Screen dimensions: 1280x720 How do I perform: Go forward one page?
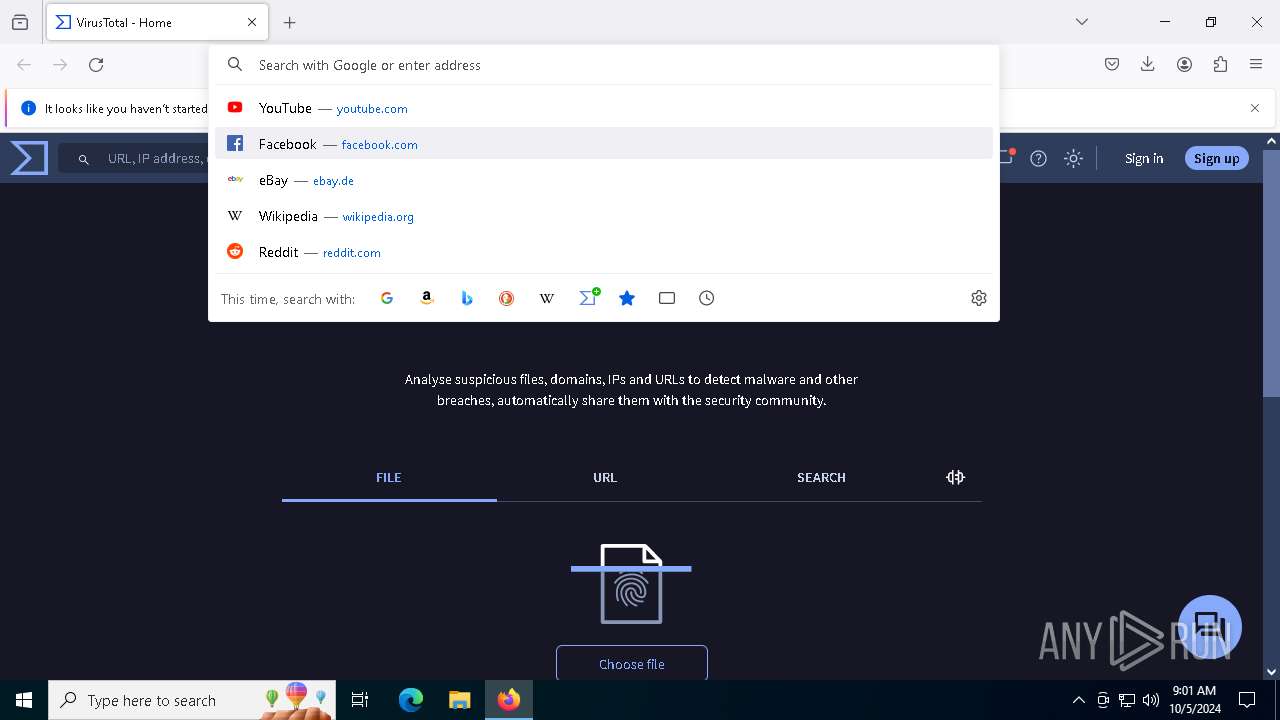(60, 65)
